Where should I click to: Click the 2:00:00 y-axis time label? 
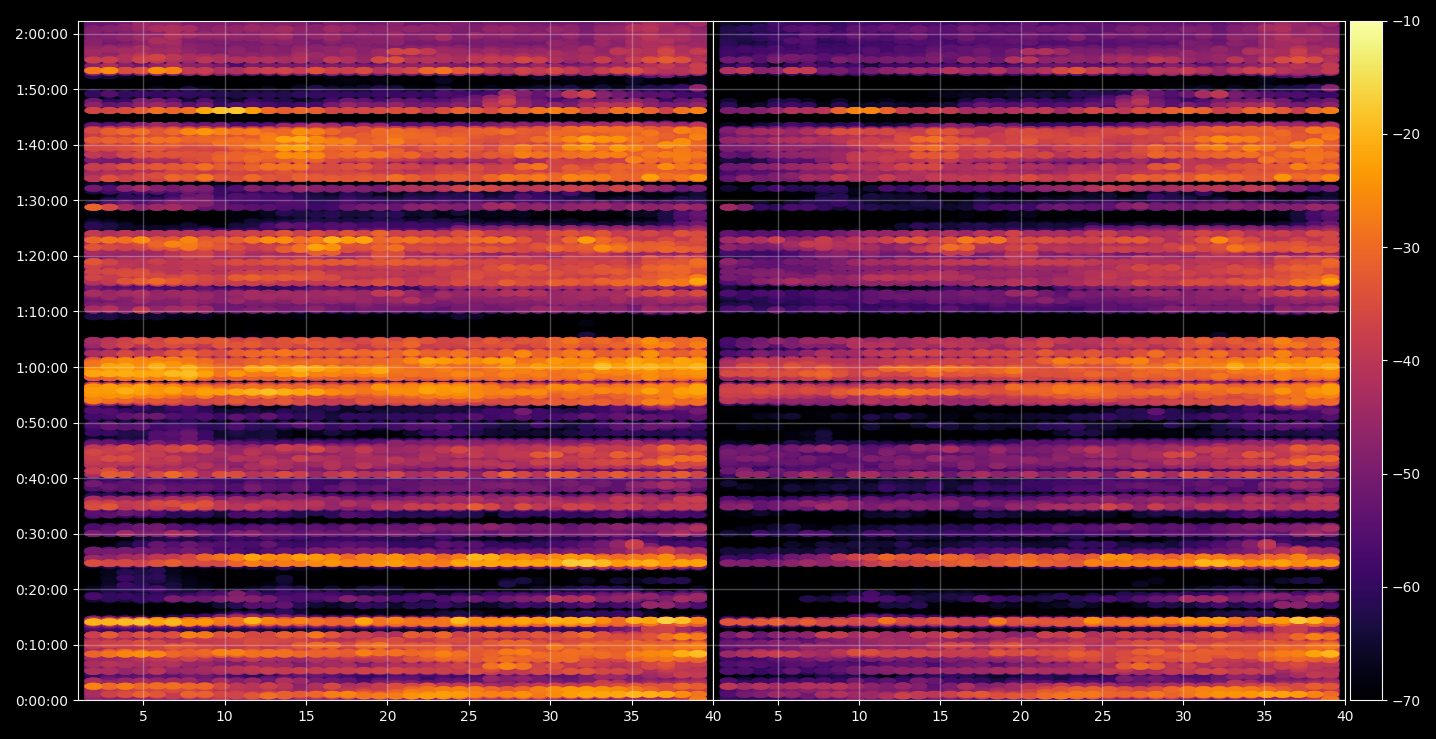[x=42, y=34]
